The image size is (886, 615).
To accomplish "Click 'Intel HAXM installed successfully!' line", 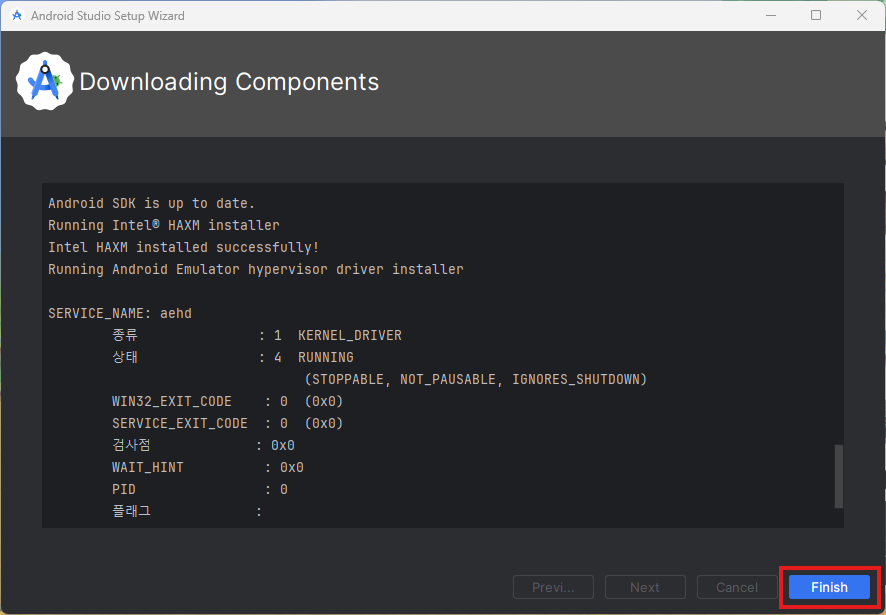I will pos(184,247).
